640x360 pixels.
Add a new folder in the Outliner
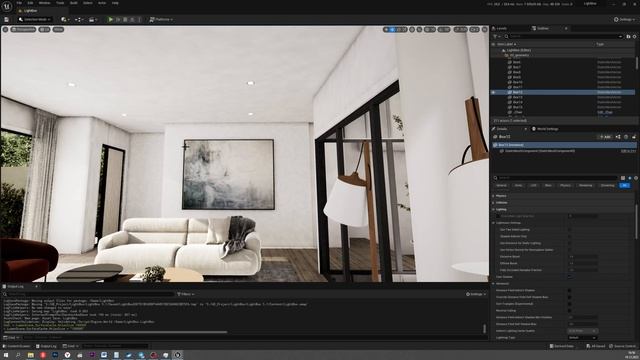pos(628,36)
